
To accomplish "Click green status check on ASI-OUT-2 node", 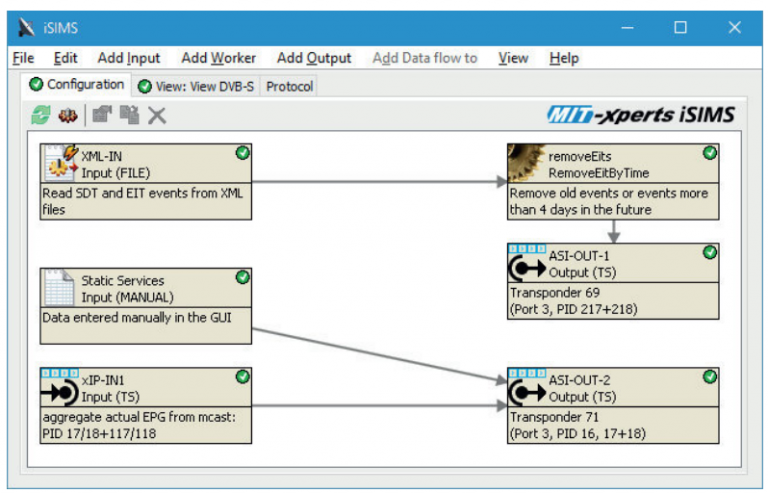I will tap(710, 377).
